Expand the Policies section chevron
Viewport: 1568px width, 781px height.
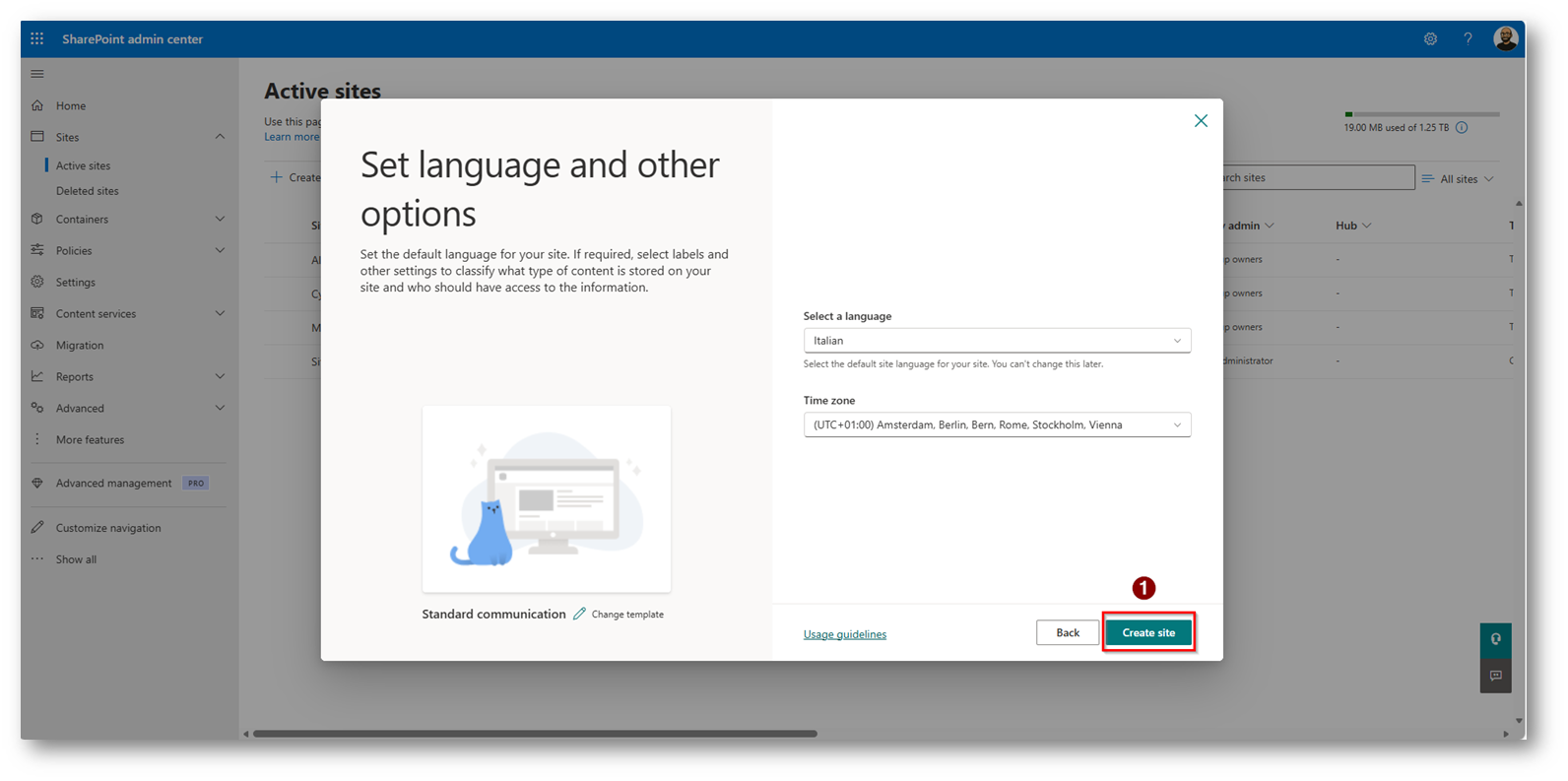[x=220, y=250]
